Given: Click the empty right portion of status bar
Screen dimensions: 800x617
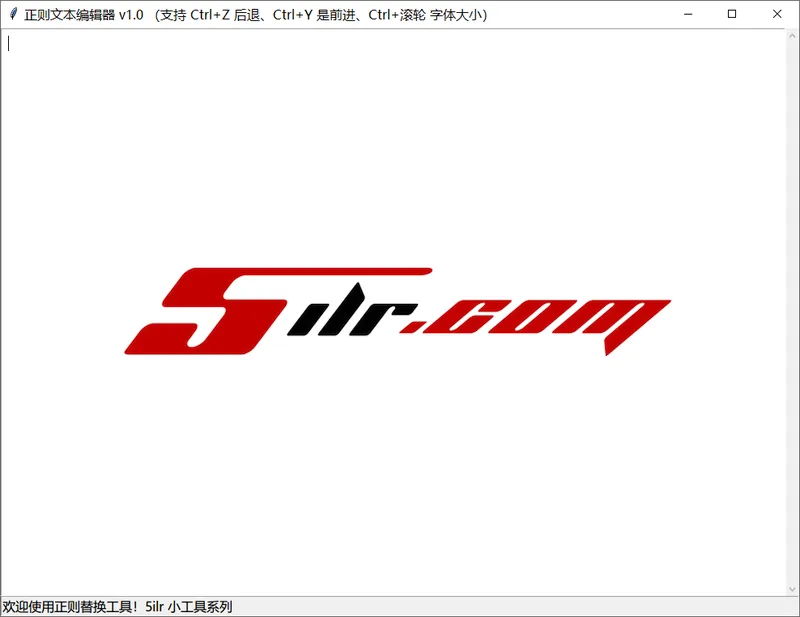Looking at the screenshot, I should tap(550, 606).
